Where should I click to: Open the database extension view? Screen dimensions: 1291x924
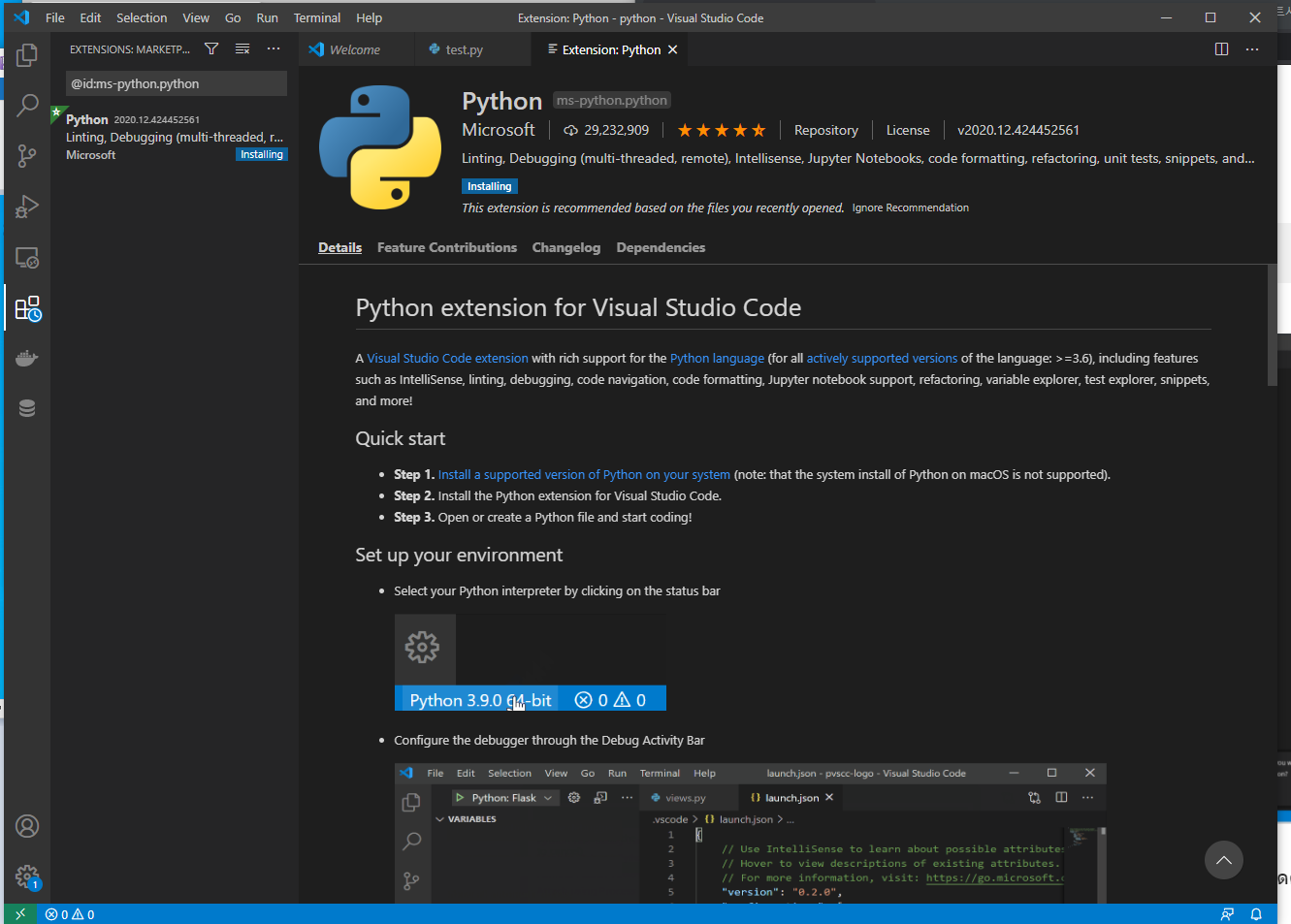point(26,407)
